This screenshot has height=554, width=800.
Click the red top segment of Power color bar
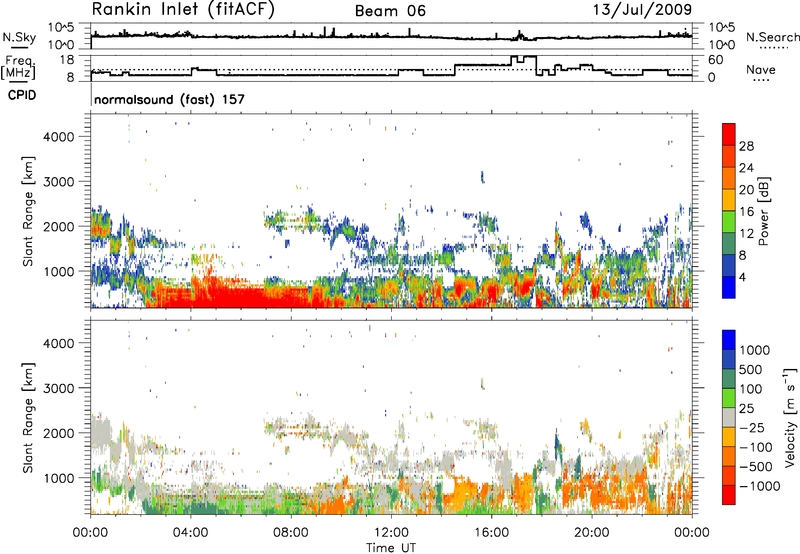pos(729,134)
